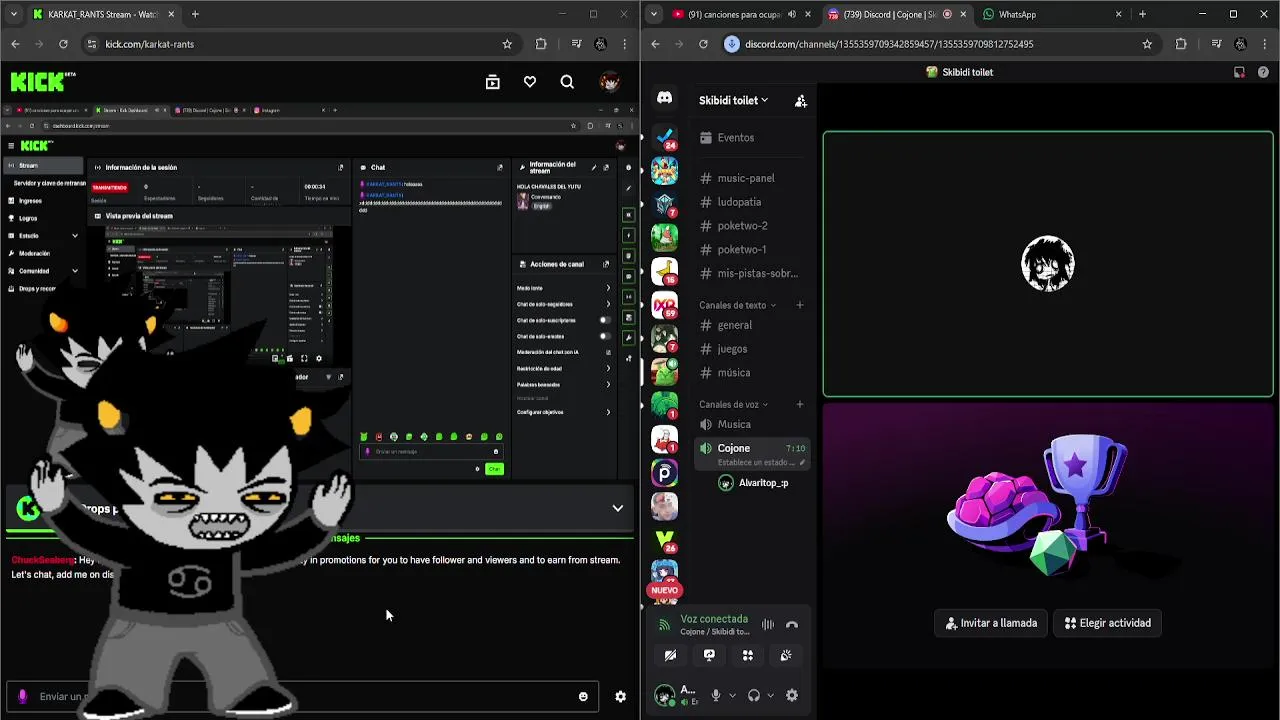Open extensions menu in Discord browser window
The width and height of the screenshot is (1280, 720).
tap(1181, 44)
